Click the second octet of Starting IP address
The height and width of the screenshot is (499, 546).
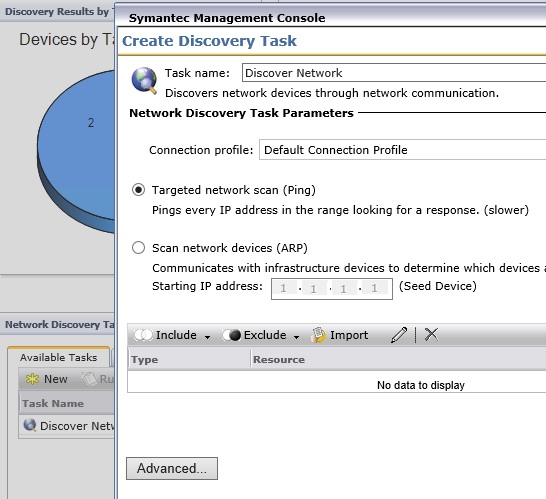click(313, 288)
